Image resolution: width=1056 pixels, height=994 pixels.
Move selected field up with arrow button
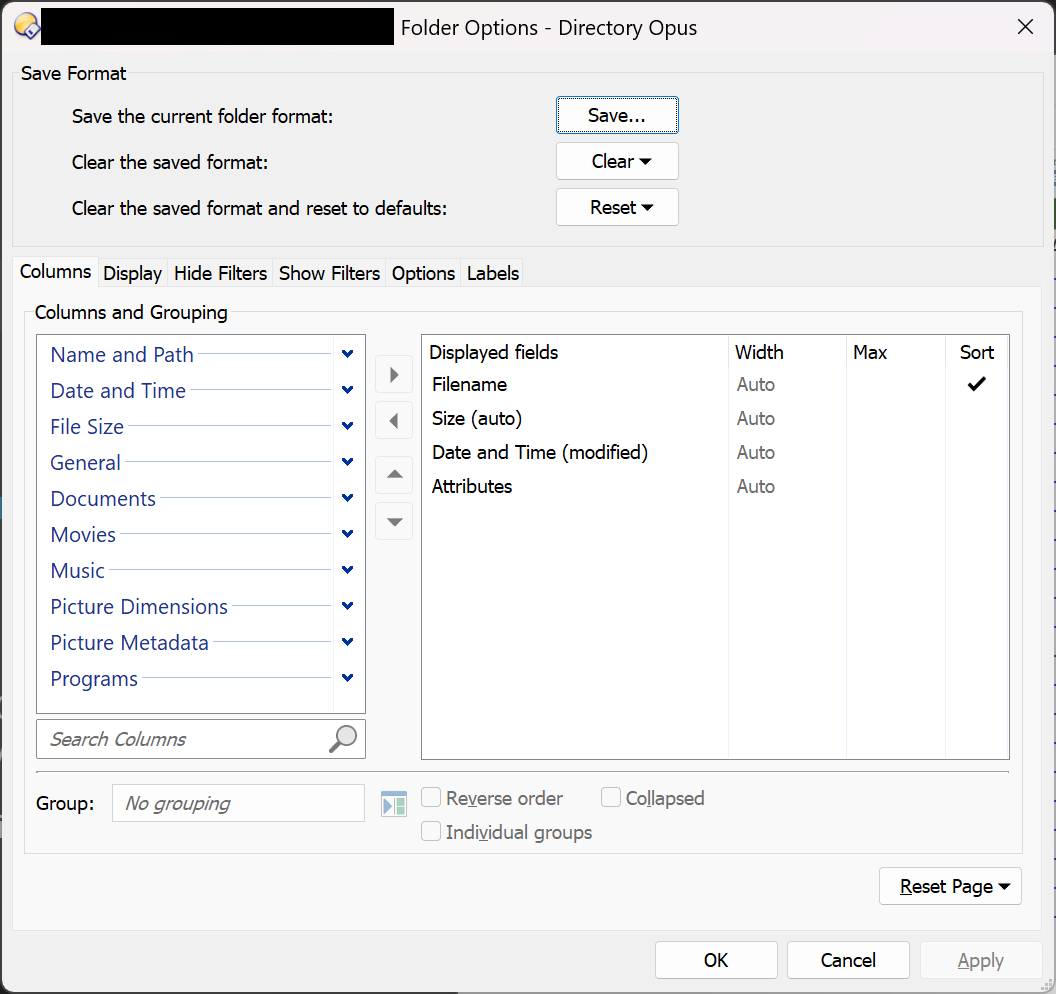coord(394,474)
